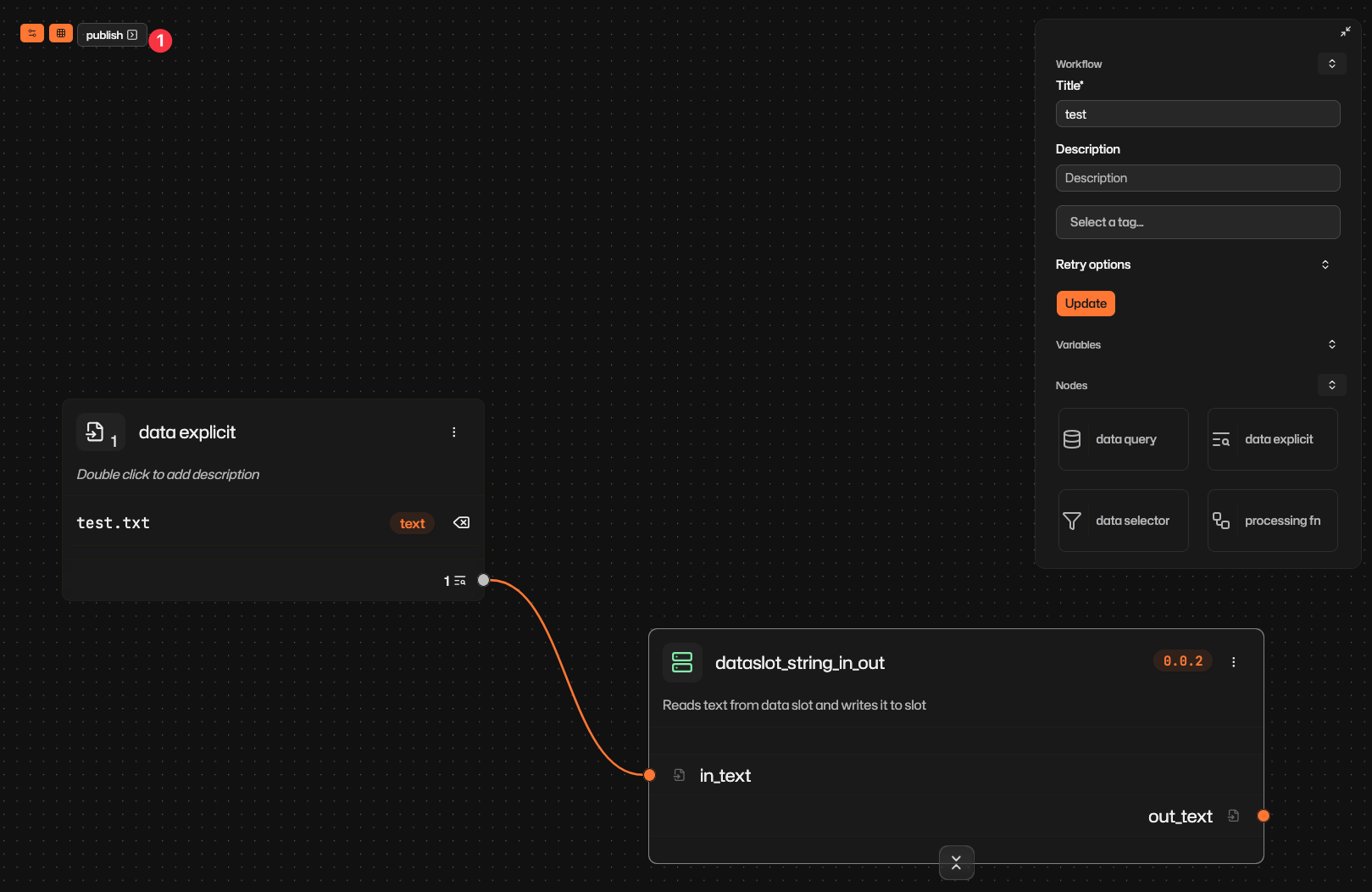1372x892 pixels.
Task: Expand the Retry options section
Action: point(1325,264)
